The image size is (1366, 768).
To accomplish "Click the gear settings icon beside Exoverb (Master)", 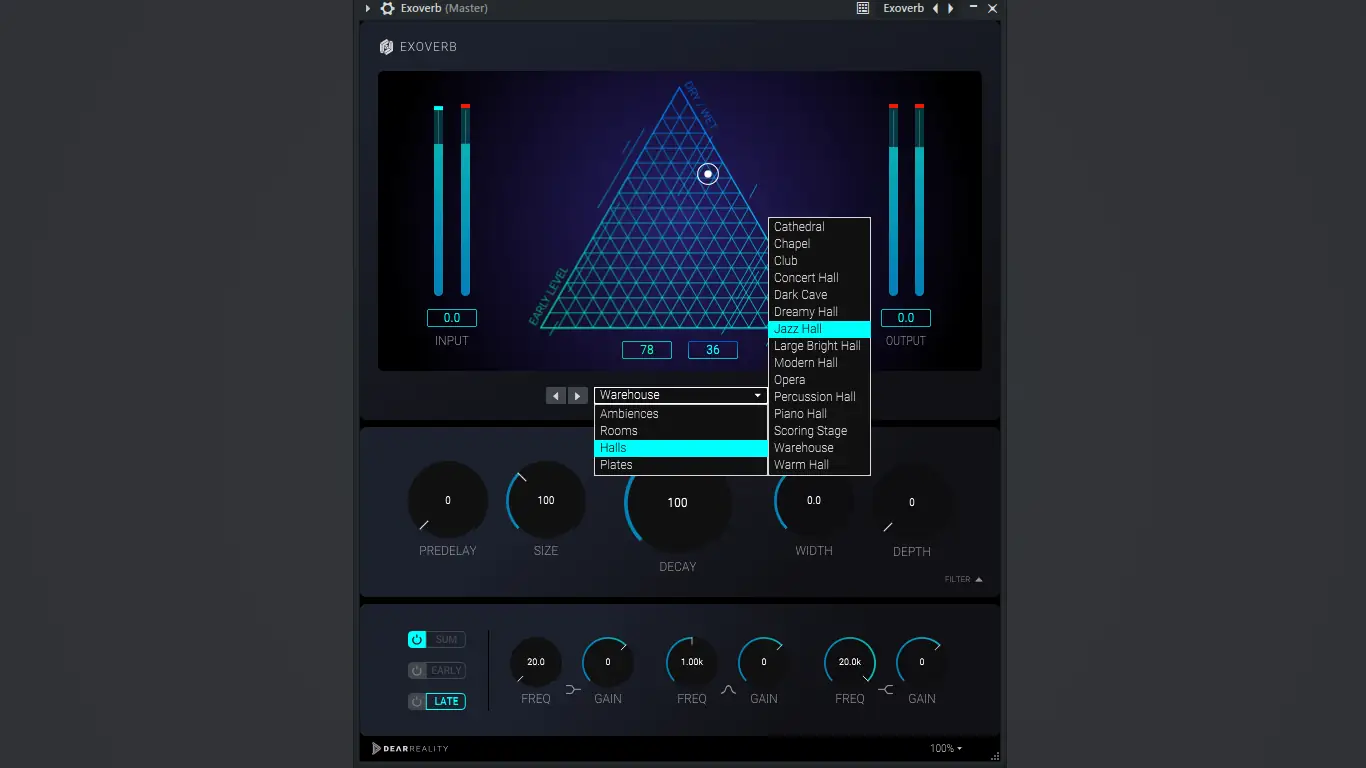I will 387,8.
